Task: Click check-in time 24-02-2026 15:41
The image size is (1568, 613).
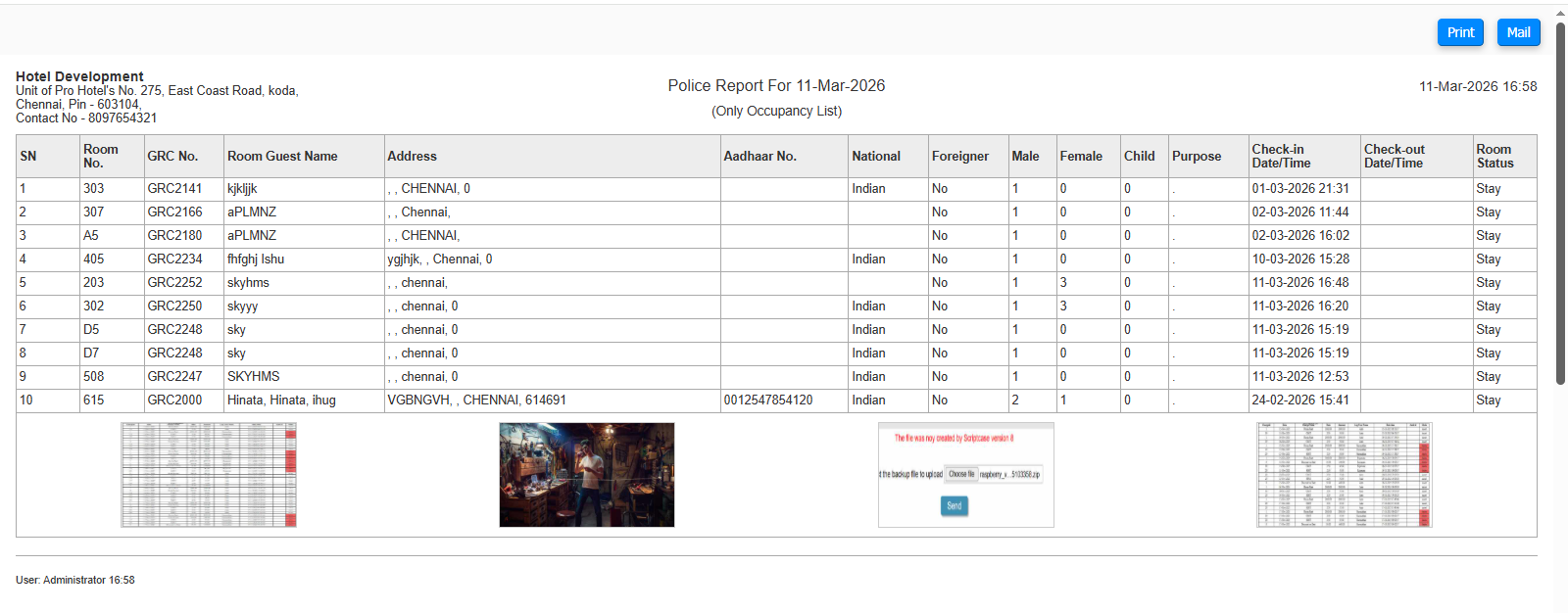Action: point(1299,401)
